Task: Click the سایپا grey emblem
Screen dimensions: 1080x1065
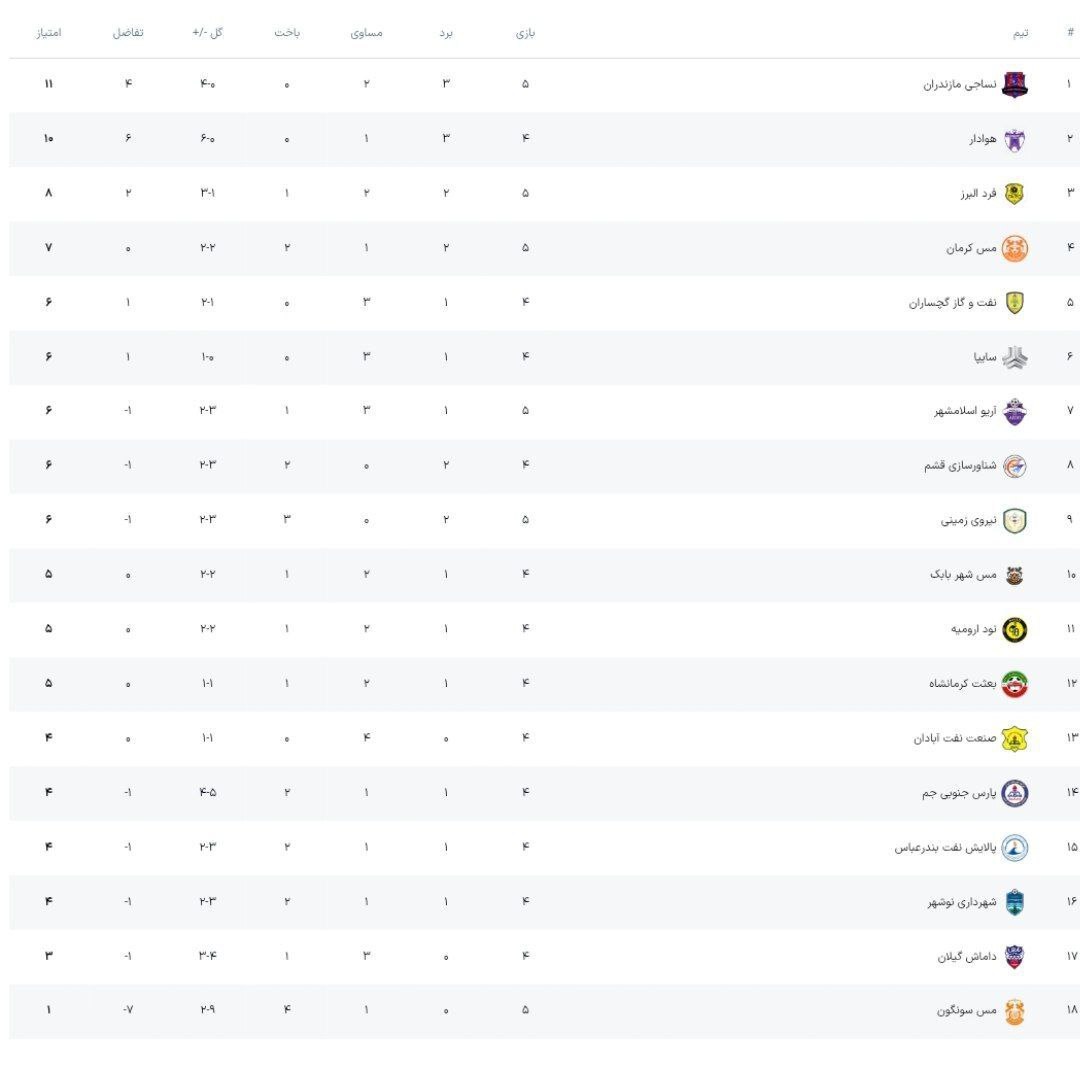Action: (x=1015, y=358)
